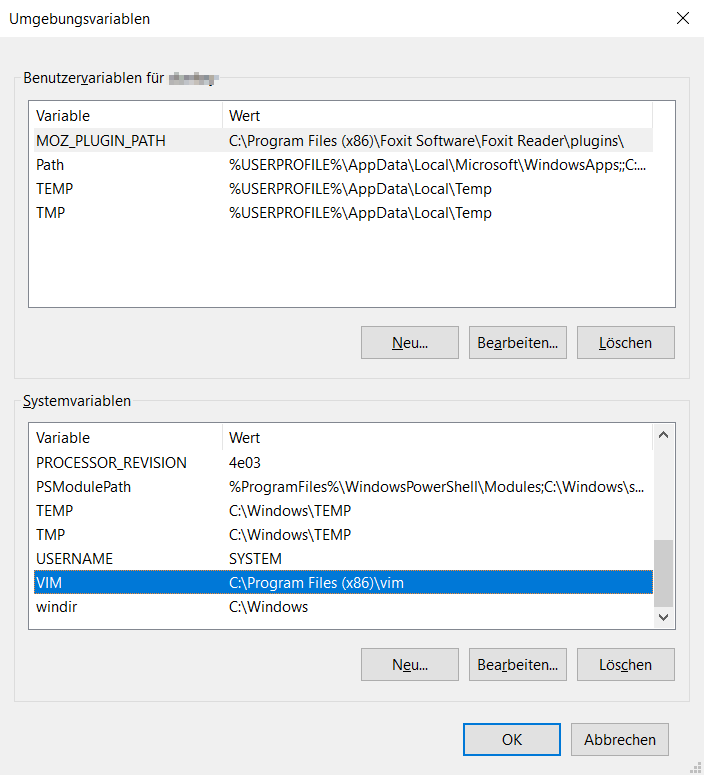Edit the VIM system variable with Bearbeiten
Screen dimensions: 704x775
point(518,665)
